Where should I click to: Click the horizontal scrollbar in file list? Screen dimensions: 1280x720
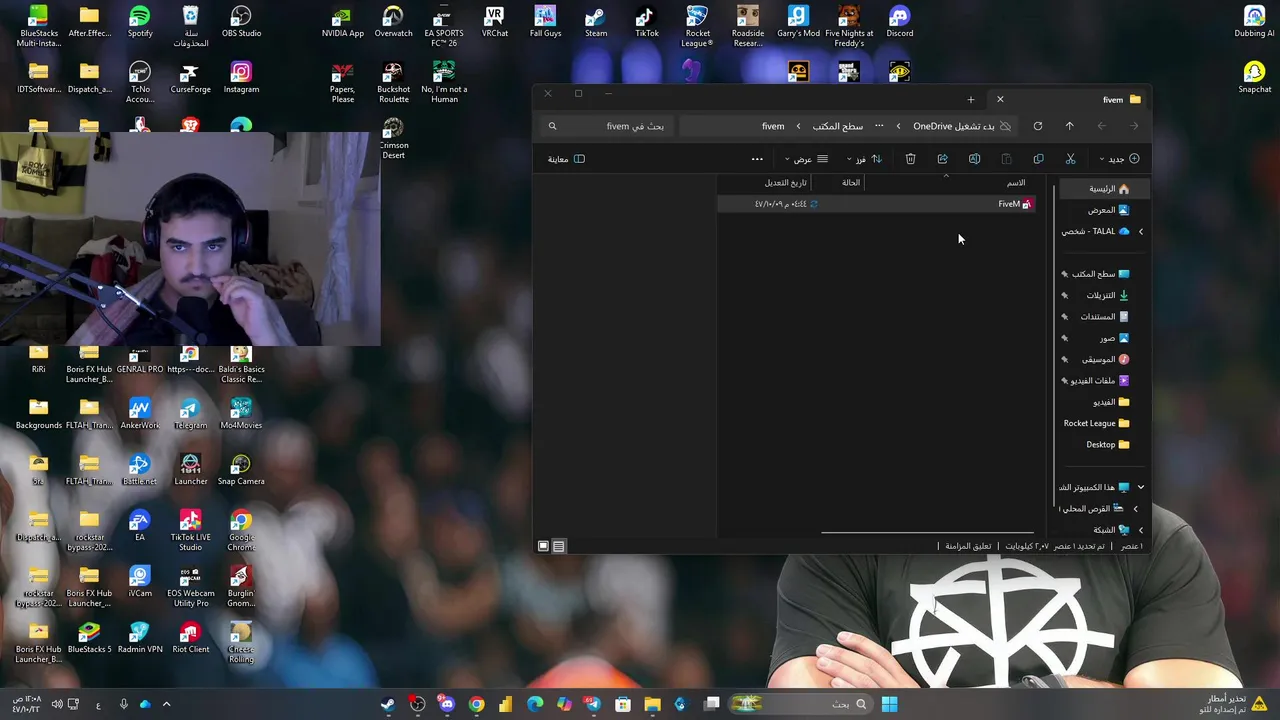(x=925, y=533)
